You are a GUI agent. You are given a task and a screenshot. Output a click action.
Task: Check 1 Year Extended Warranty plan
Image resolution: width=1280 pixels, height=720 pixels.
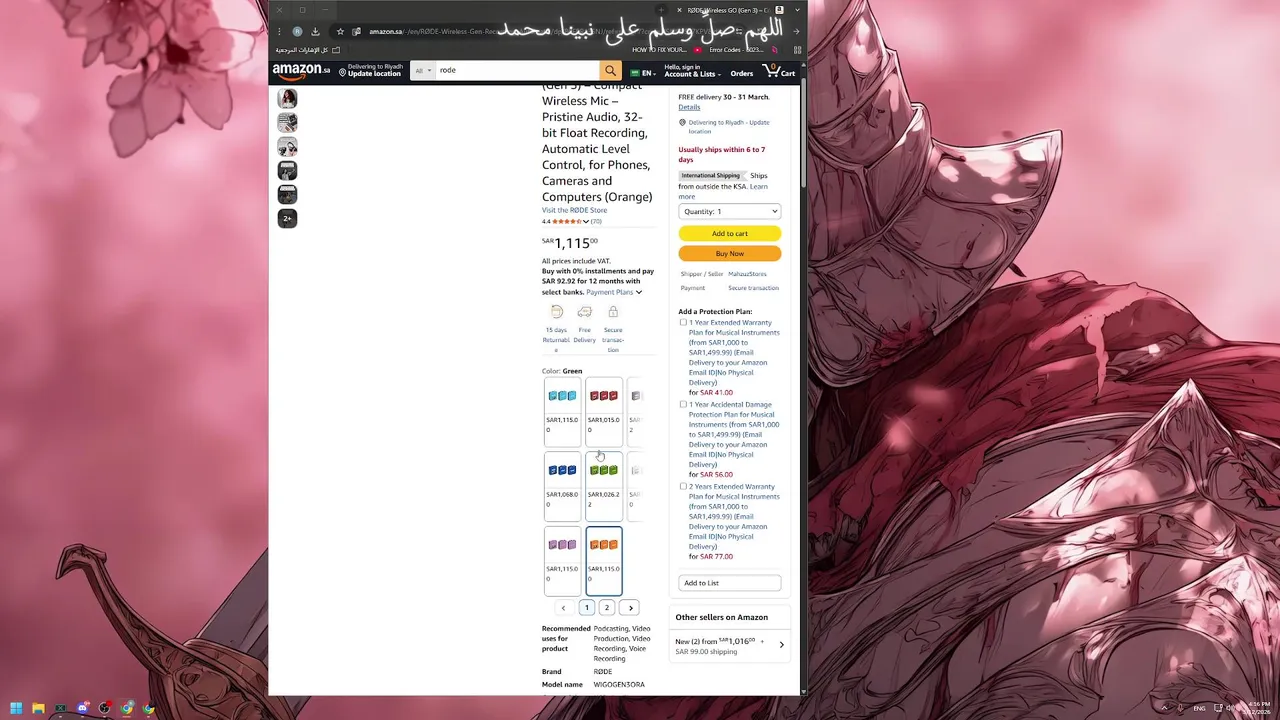(x=683, y=323)
